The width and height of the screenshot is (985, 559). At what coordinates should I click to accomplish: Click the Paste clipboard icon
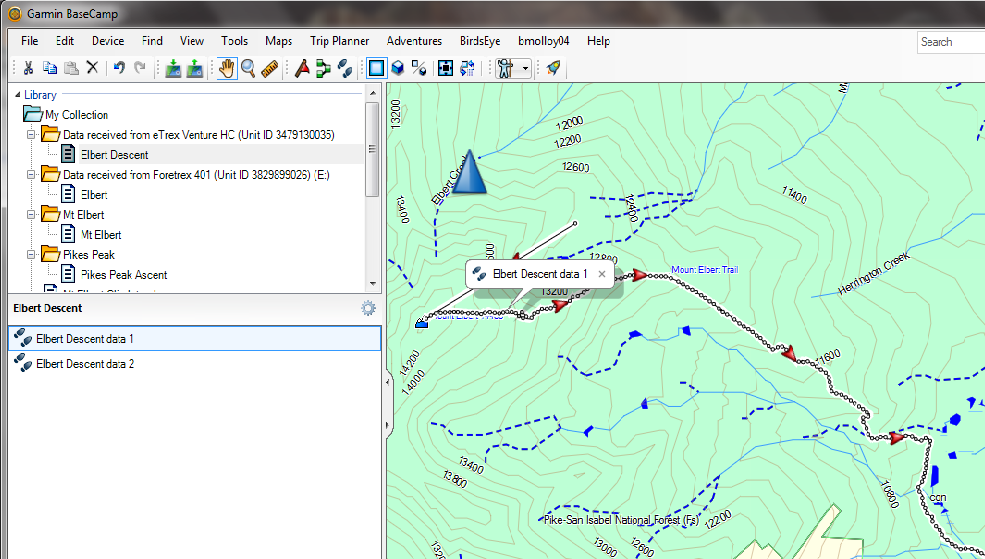pos(71,68)
